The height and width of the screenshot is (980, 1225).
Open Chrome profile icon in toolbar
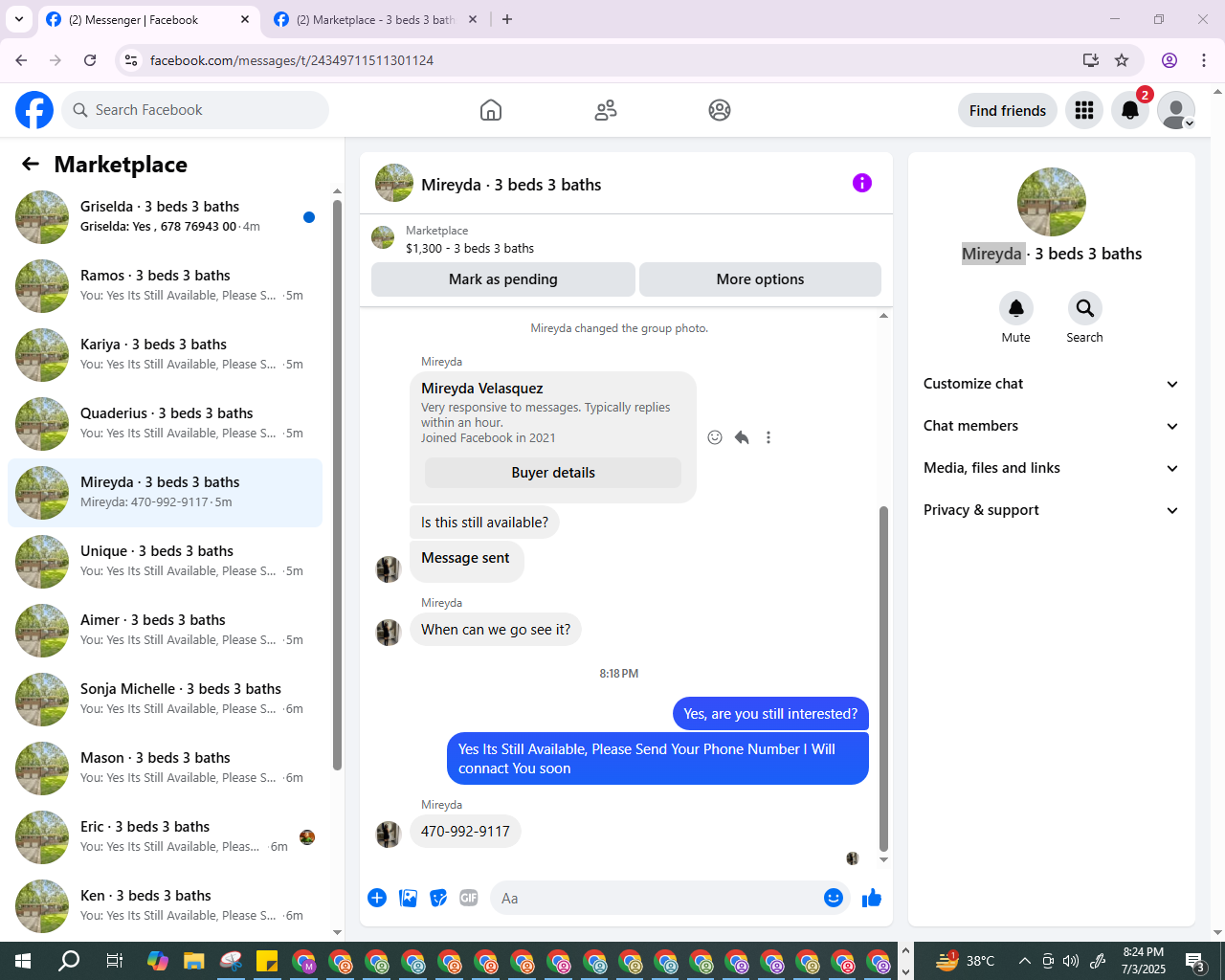pyautogui.click(x=1169, y=60)
